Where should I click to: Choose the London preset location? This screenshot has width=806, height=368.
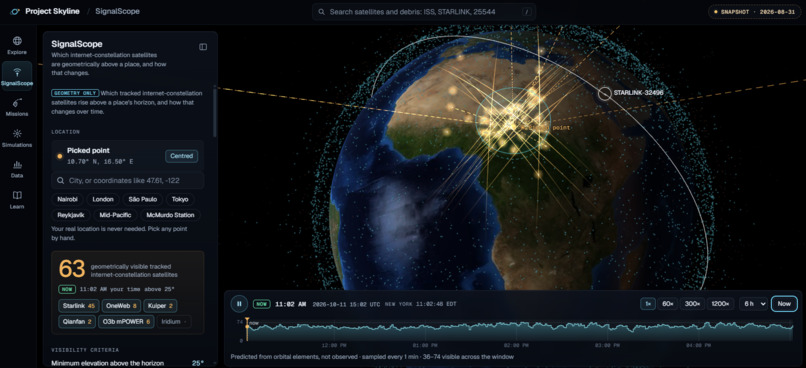pos(103,199)
